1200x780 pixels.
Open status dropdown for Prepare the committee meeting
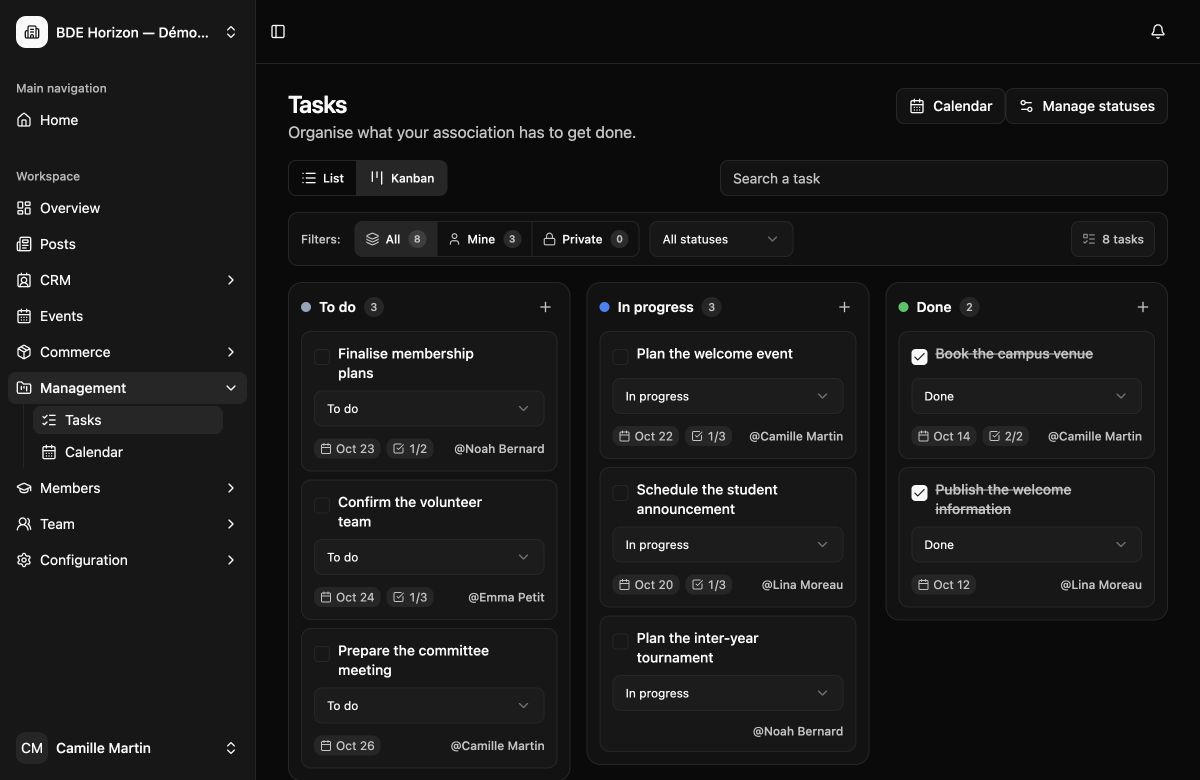point(429,706)
